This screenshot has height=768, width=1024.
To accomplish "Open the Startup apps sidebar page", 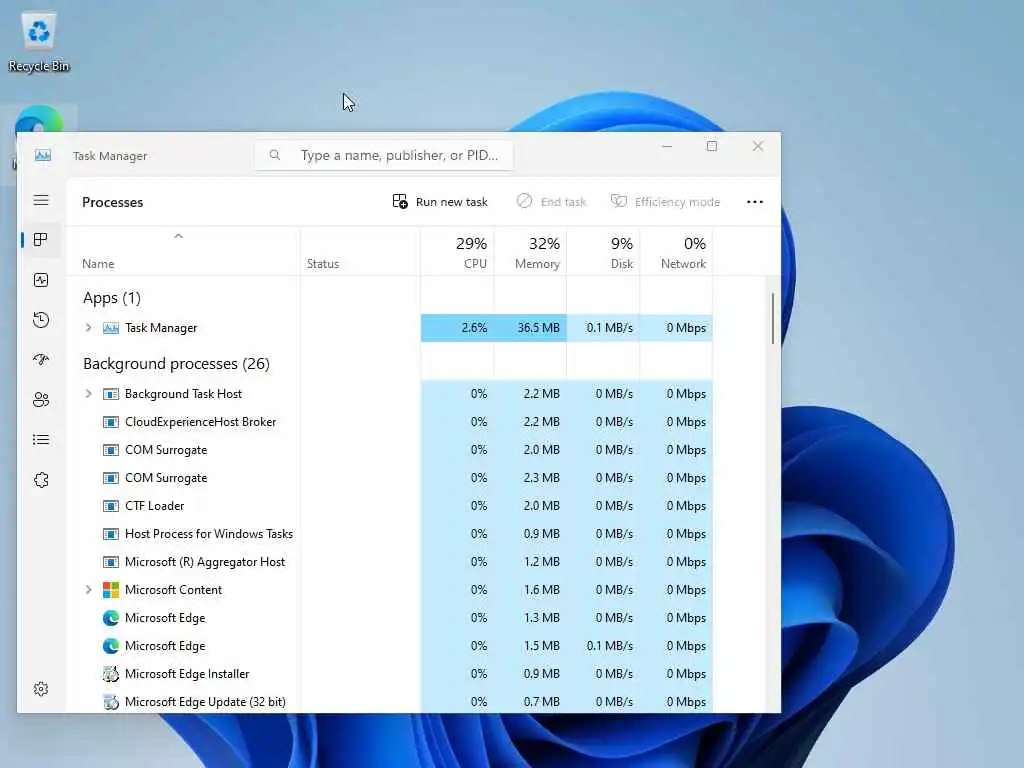I will (40, 360).
